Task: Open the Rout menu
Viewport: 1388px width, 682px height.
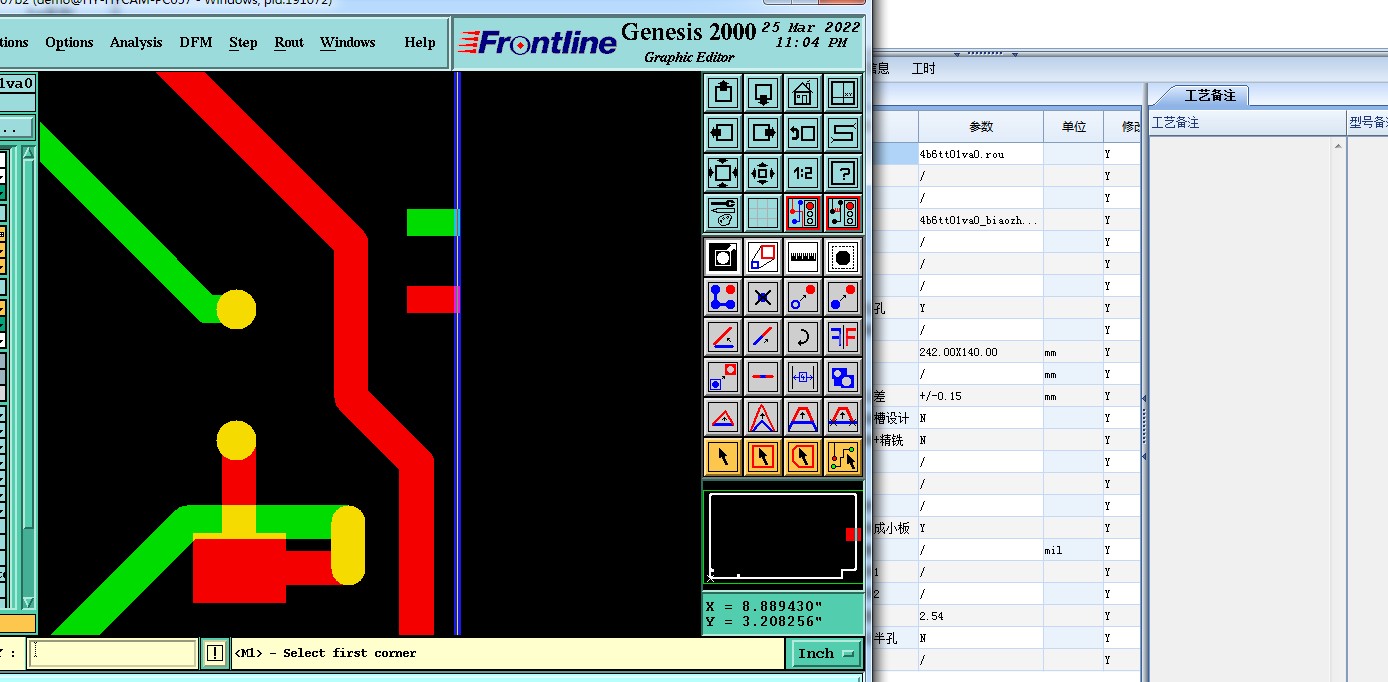Action: pos(289,42)
